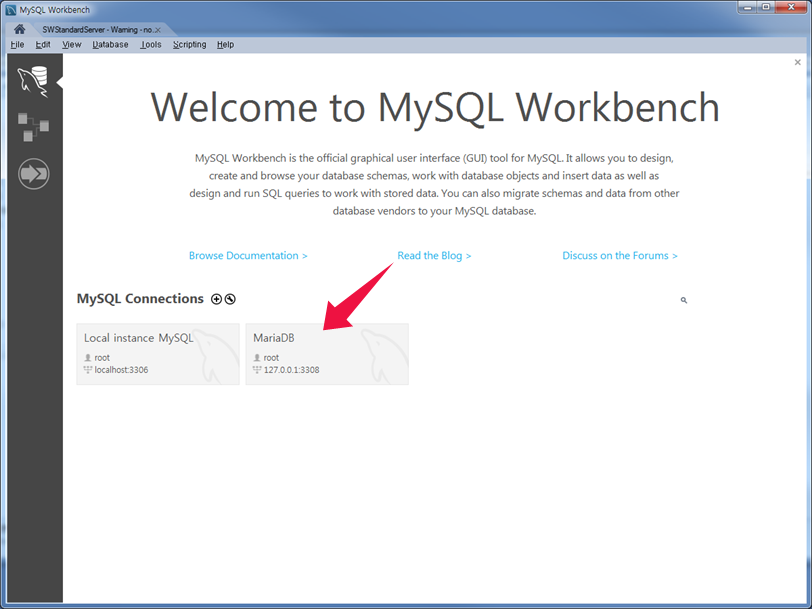Screen dimensions: 812x609
Task: Open the Database menu
Action: (110, 45)
